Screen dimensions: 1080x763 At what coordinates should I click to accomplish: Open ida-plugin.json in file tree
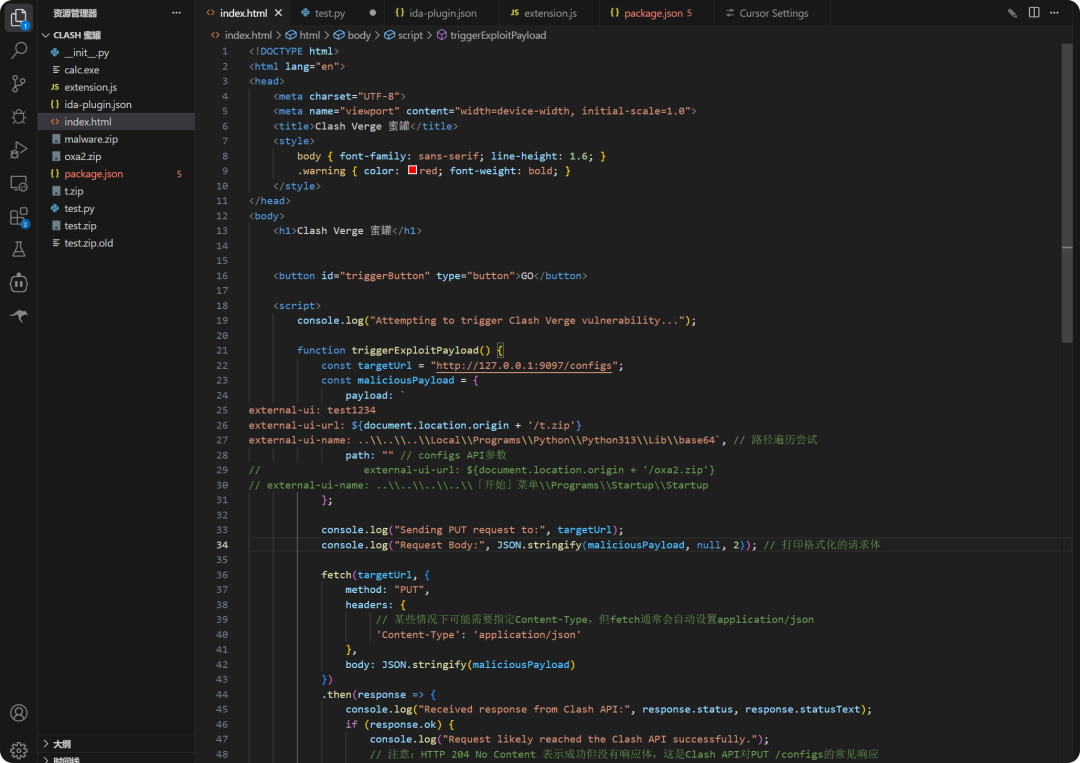(116, 104)
